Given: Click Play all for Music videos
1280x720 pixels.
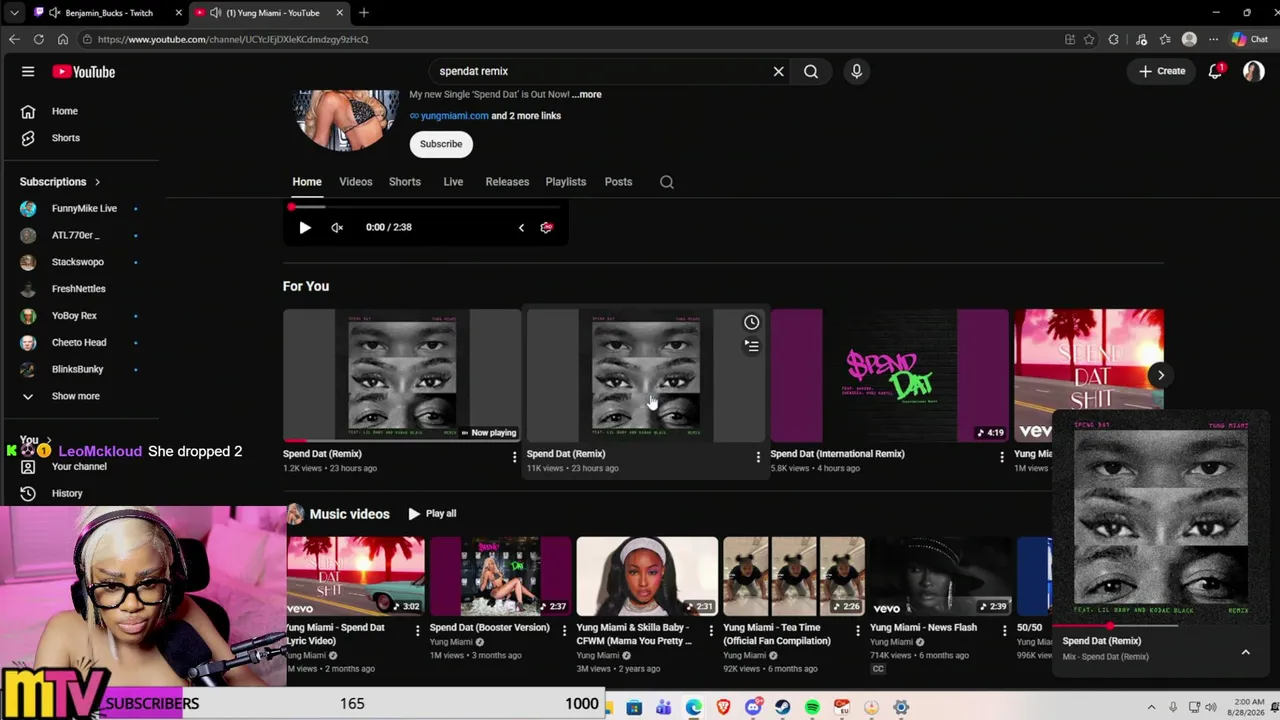Looking at the screenshot, I should pyautogui.click(x=432, y=514).
